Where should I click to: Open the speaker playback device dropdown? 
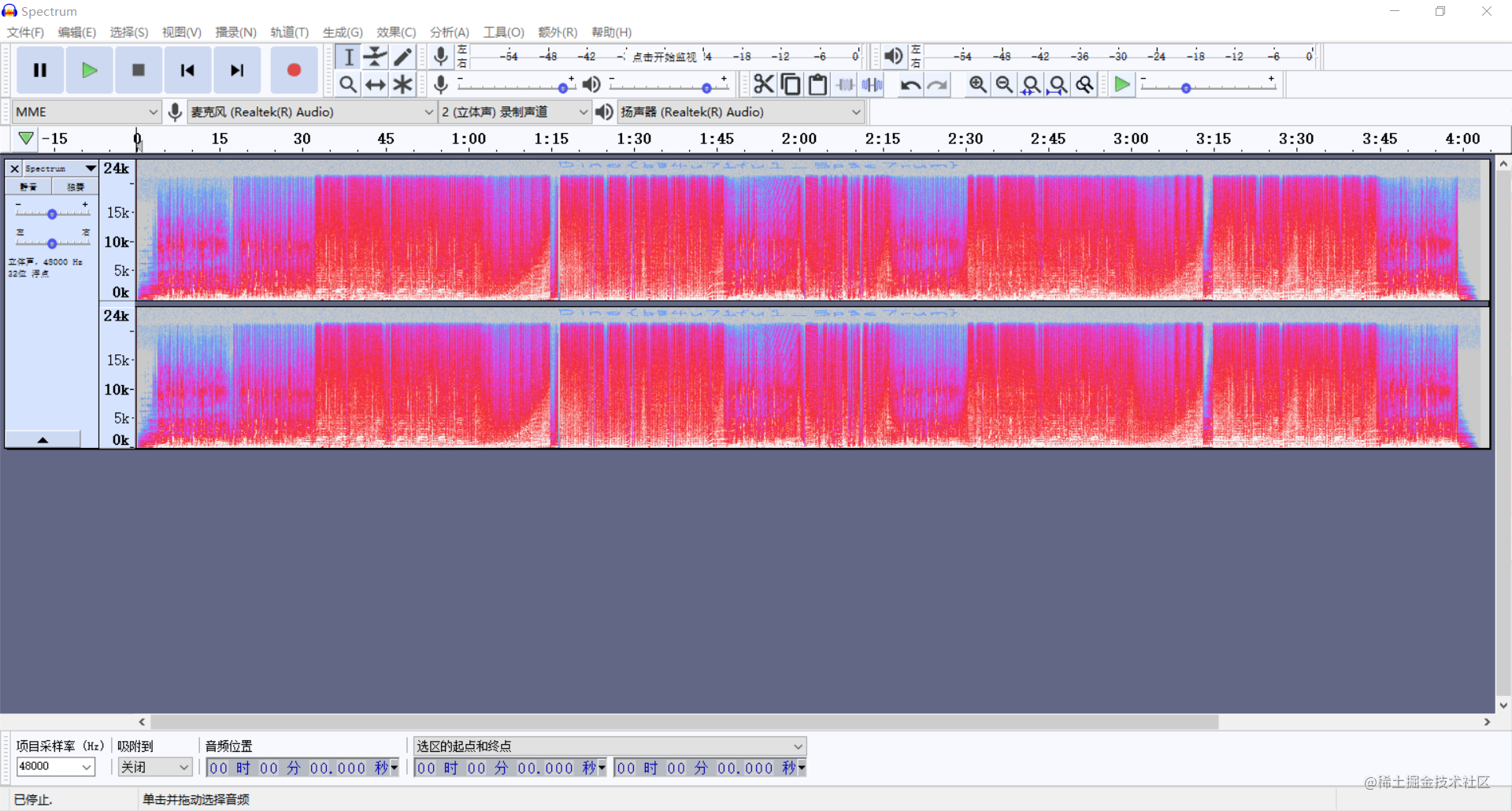pos(740,112)
